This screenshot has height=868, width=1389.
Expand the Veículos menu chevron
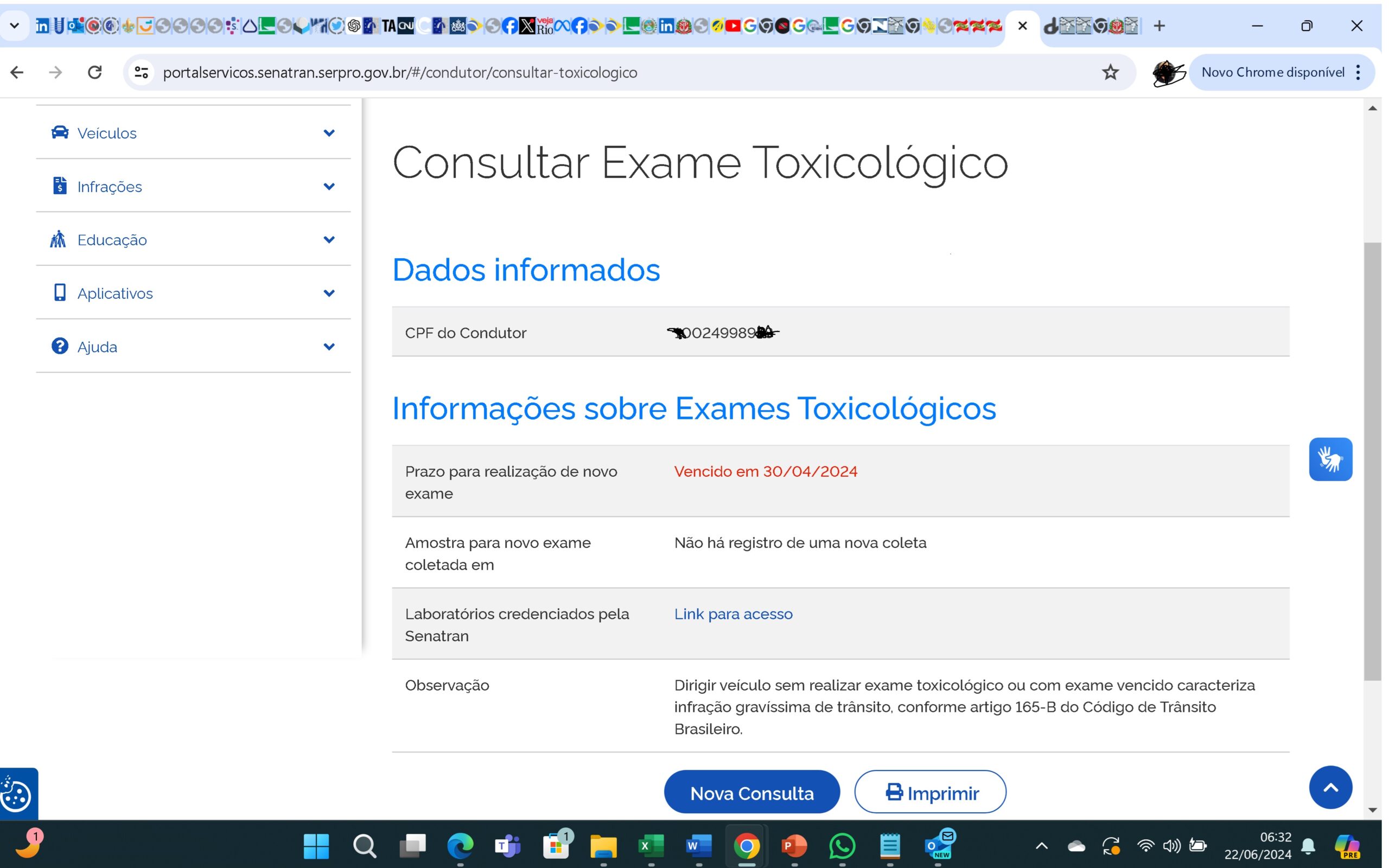pos(329,133)
